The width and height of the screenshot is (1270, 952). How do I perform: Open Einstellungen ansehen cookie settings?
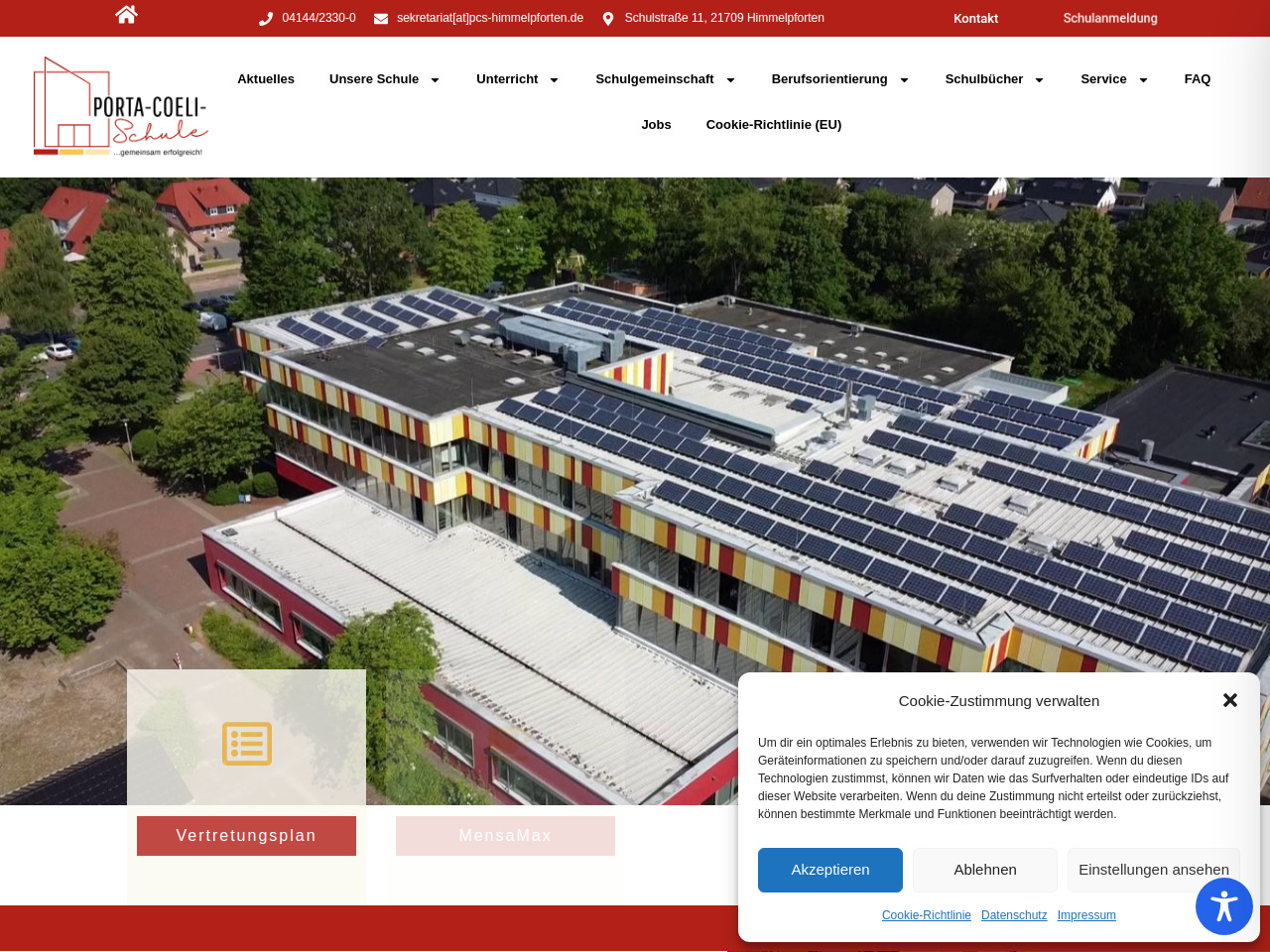(1153, 870)
